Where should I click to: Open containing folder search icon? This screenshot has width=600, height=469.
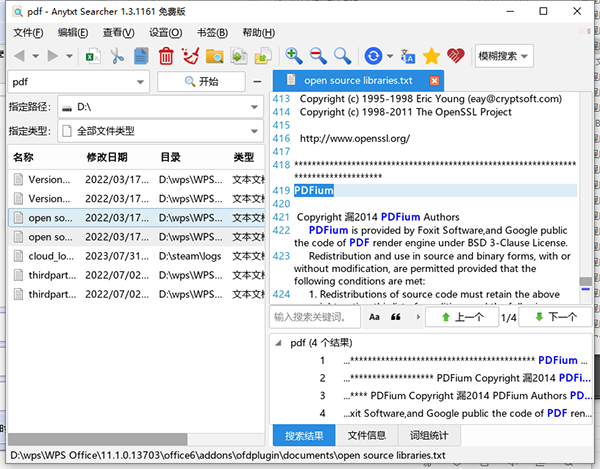tap(214, 56)
